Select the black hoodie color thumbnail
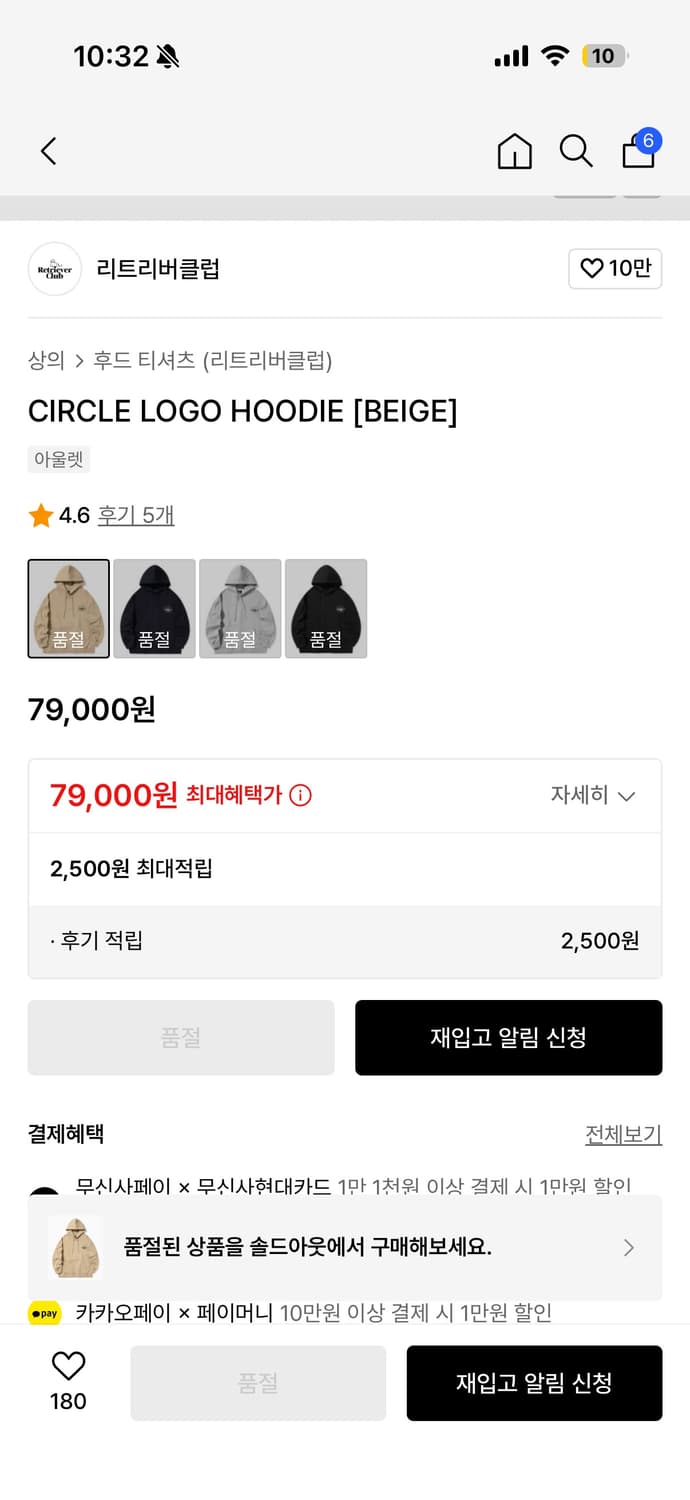 coord(154,608)
